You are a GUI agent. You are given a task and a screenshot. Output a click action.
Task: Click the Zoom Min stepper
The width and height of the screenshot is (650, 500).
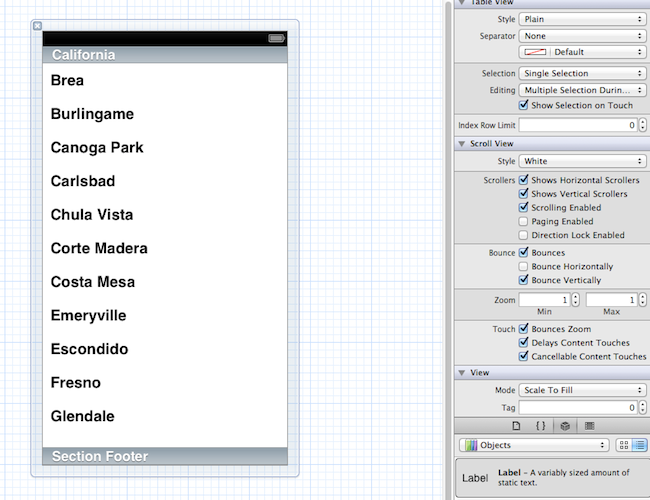(x=575, y=300)
